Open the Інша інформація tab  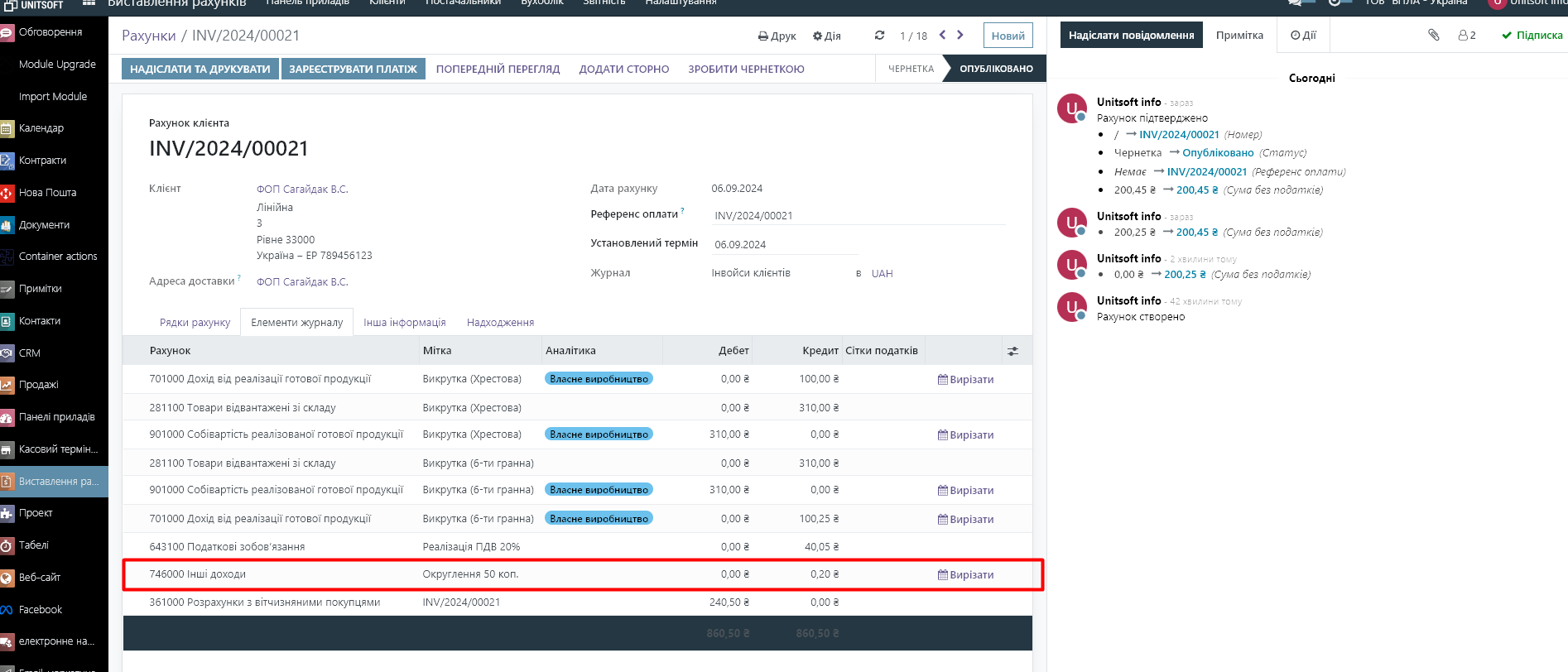(x=404, y=323)
